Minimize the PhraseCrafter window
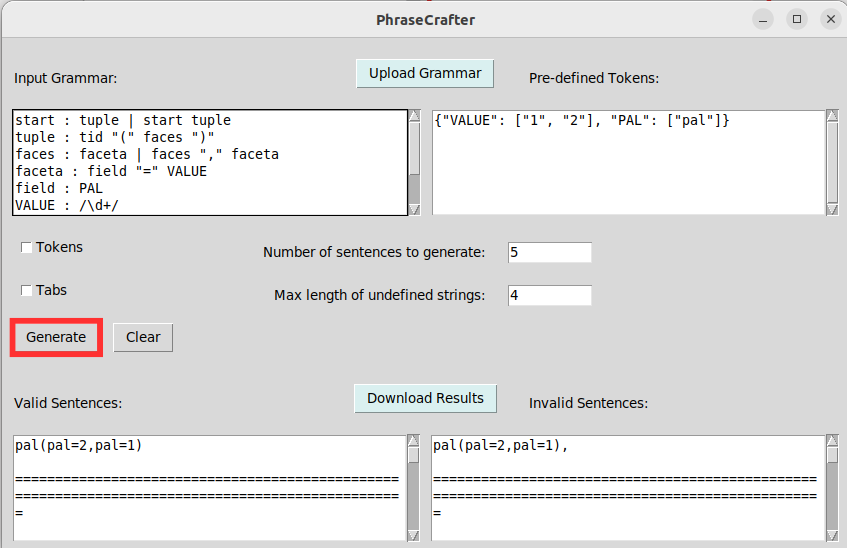Viewport: 847px width, 548px height. click(764, 19)
